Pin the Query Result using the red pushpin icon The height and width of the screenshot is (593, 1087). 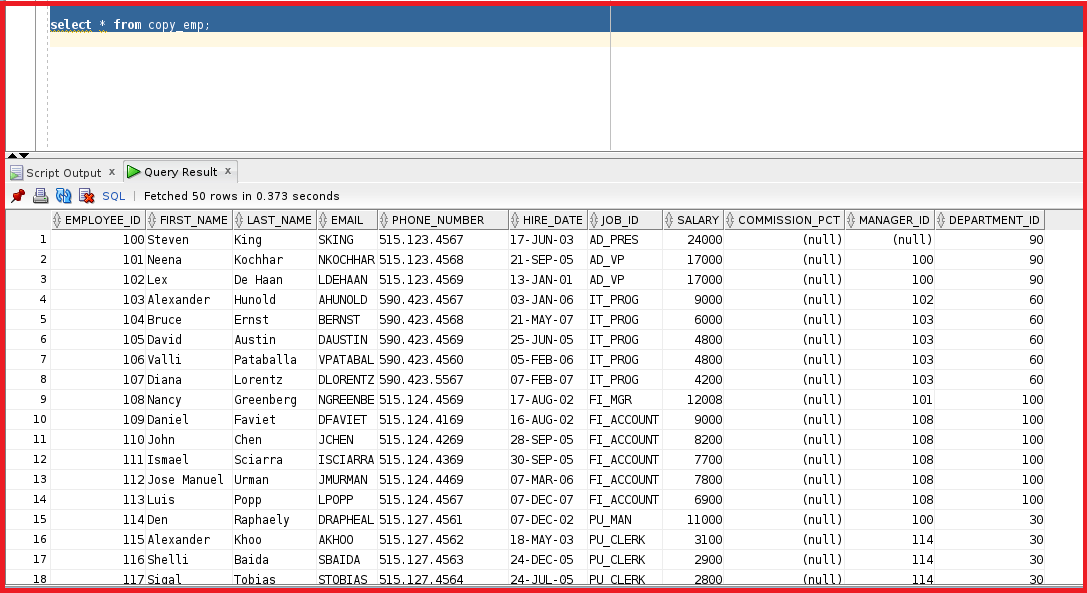[17, 196]
